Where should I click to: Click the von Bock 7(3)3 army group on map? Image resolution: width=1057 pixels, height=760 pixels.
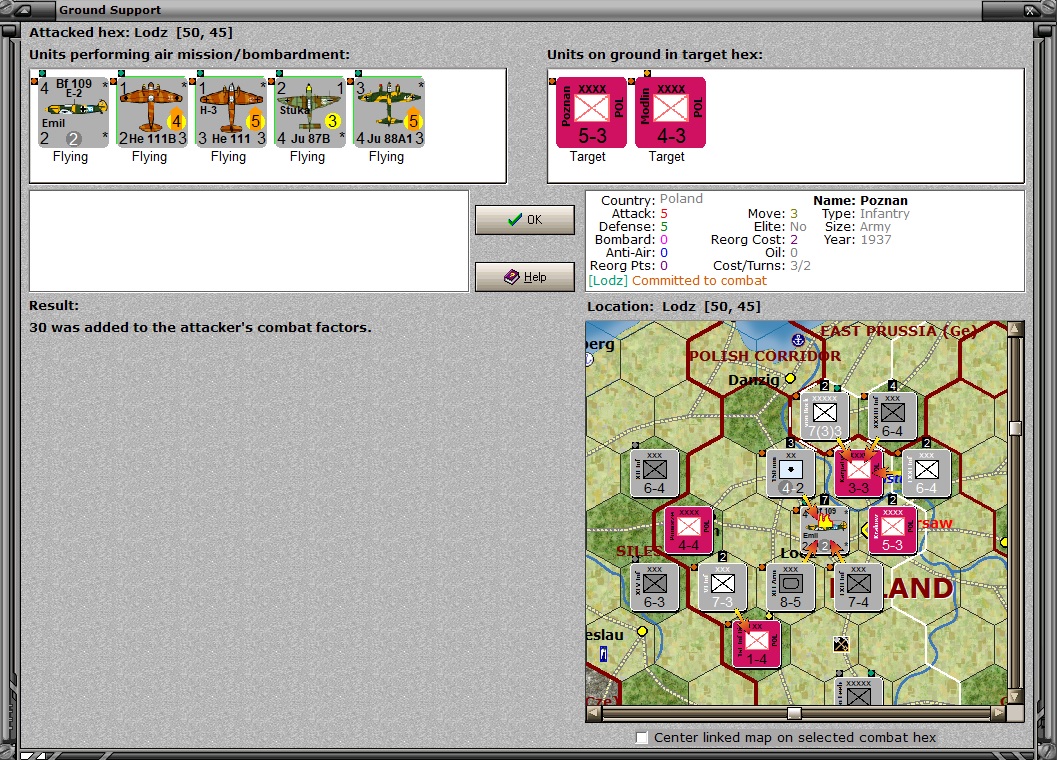(824, 416)
